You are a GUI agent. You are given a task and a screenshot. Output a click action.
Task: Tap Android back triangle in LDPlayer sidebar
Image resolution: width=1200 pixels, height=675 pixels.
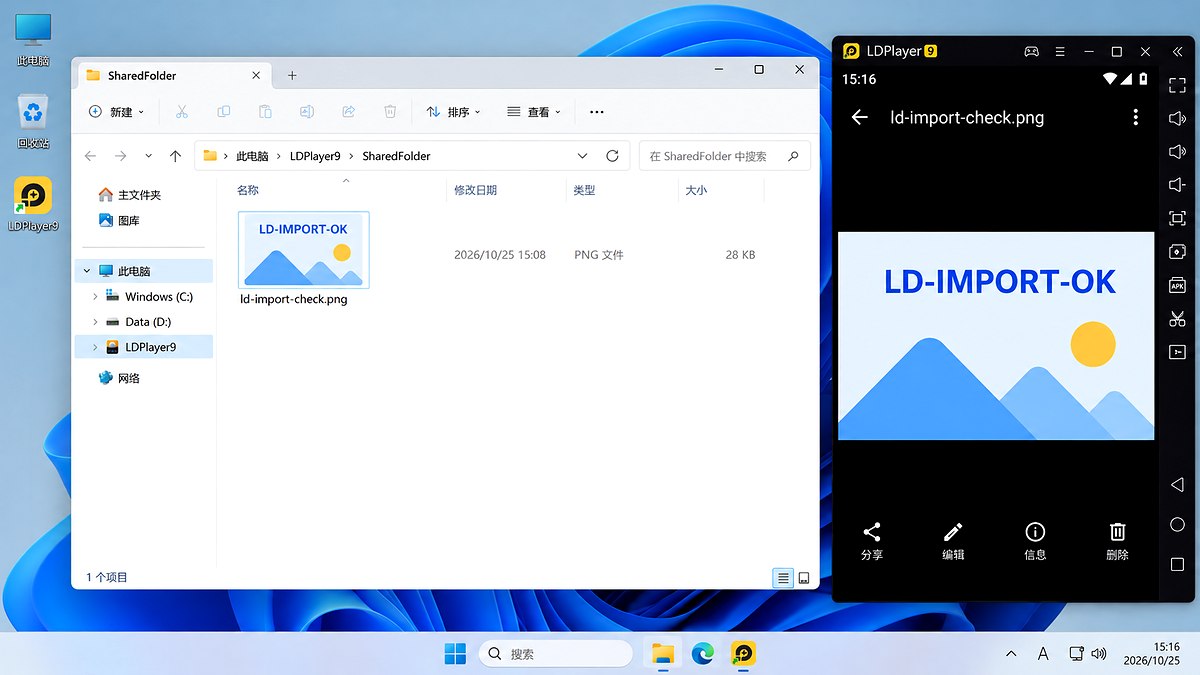(x=1177, y=485)
